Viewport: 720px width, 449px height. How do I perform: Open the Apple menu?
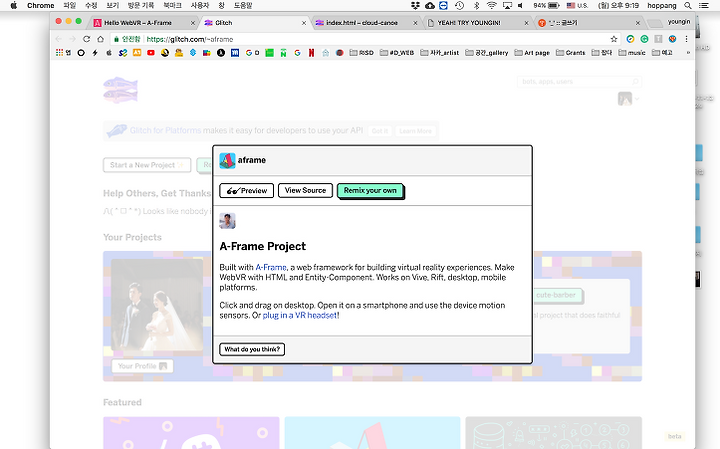[x=13, y=6]
